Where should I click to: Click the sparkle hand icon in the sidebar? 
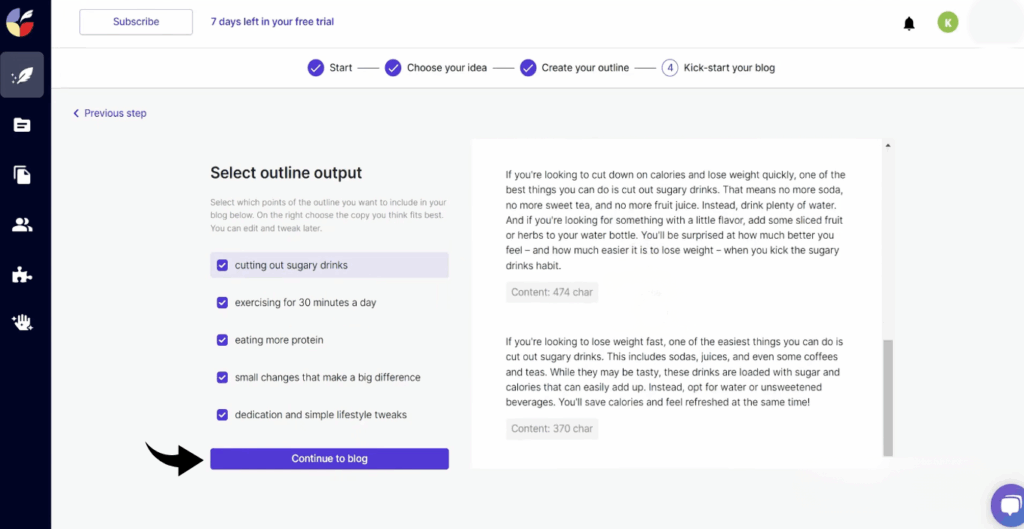[x=21, y=322]
